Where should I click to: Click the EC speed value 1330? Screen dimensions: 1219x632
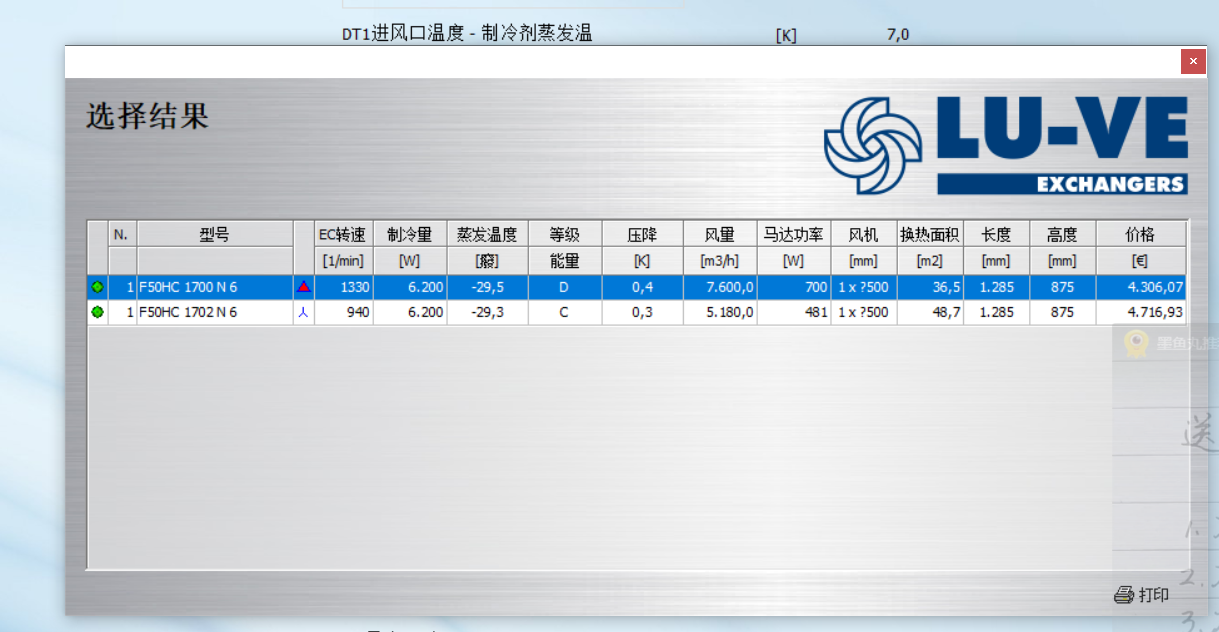pyautogui.click(x=343, y=287)
